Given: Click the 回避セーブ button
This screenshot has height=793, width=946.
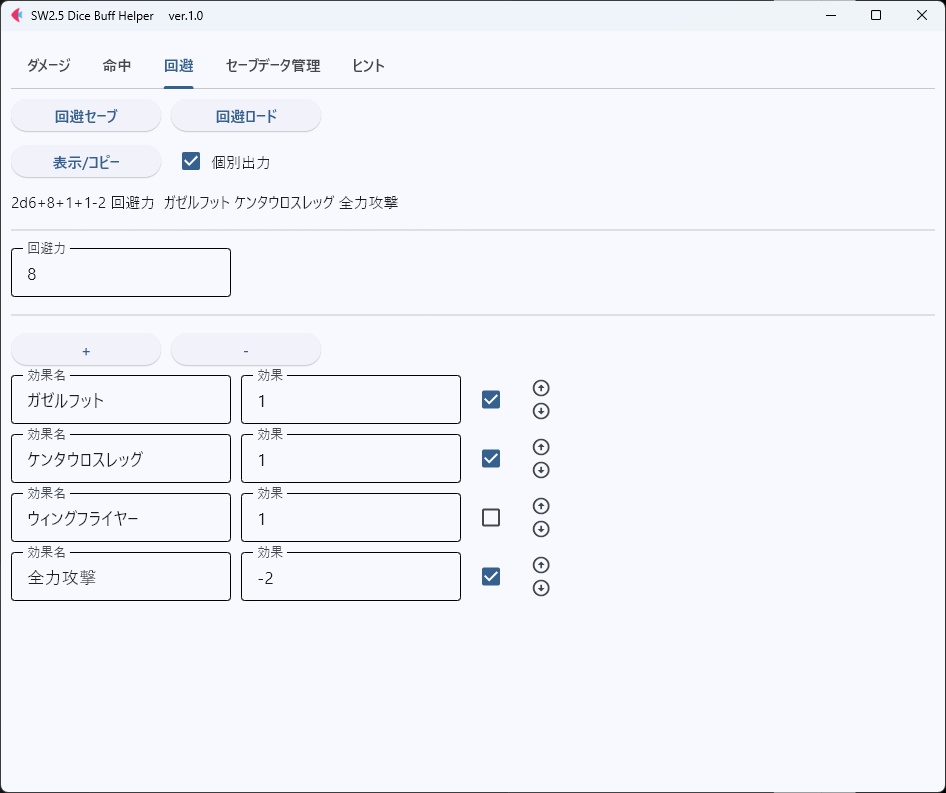Looking at the screenshot, I should [85, 115].
